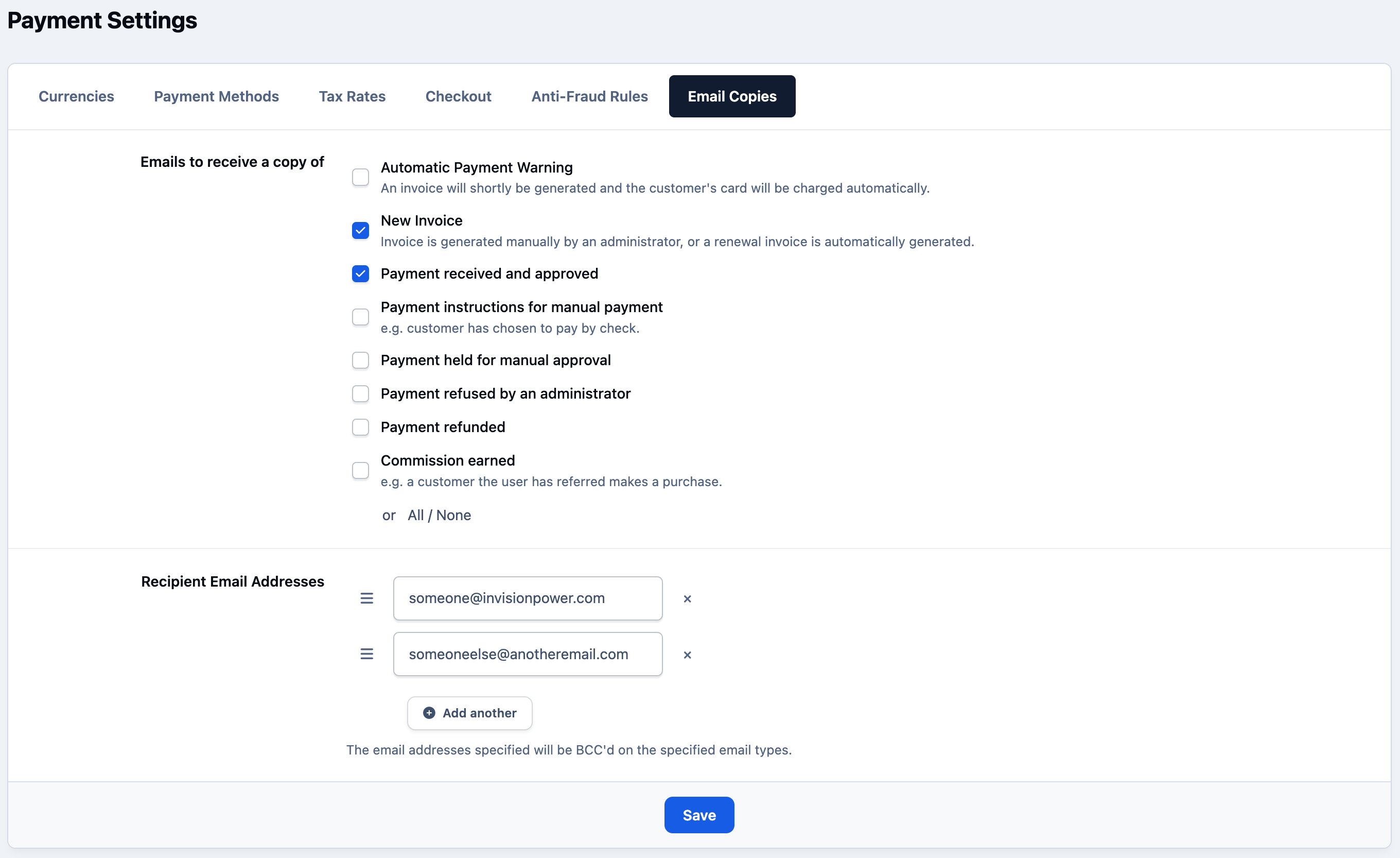Check Payment held for manual approval
The image size is (1400, 858).
(x=360, y=360)
